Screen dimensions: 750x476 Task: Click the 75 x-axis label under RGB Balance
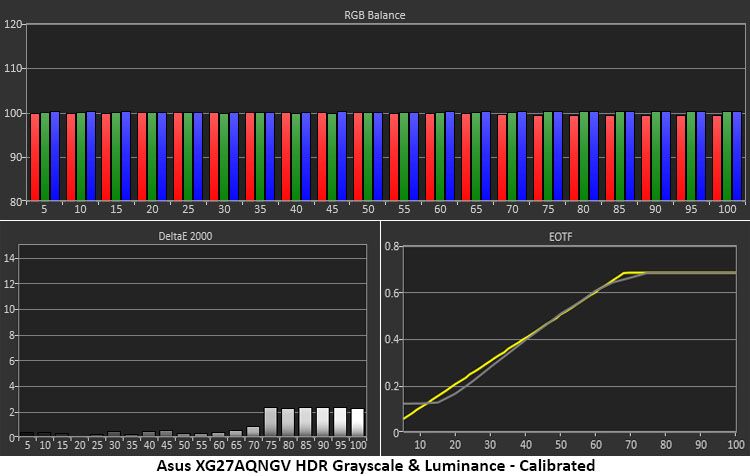click(x=548, y=209)
